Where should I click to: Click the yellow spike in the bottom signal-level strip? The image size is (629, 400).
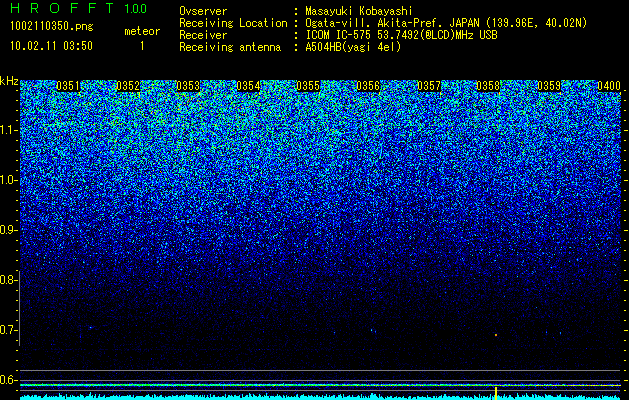click(496, 393)
